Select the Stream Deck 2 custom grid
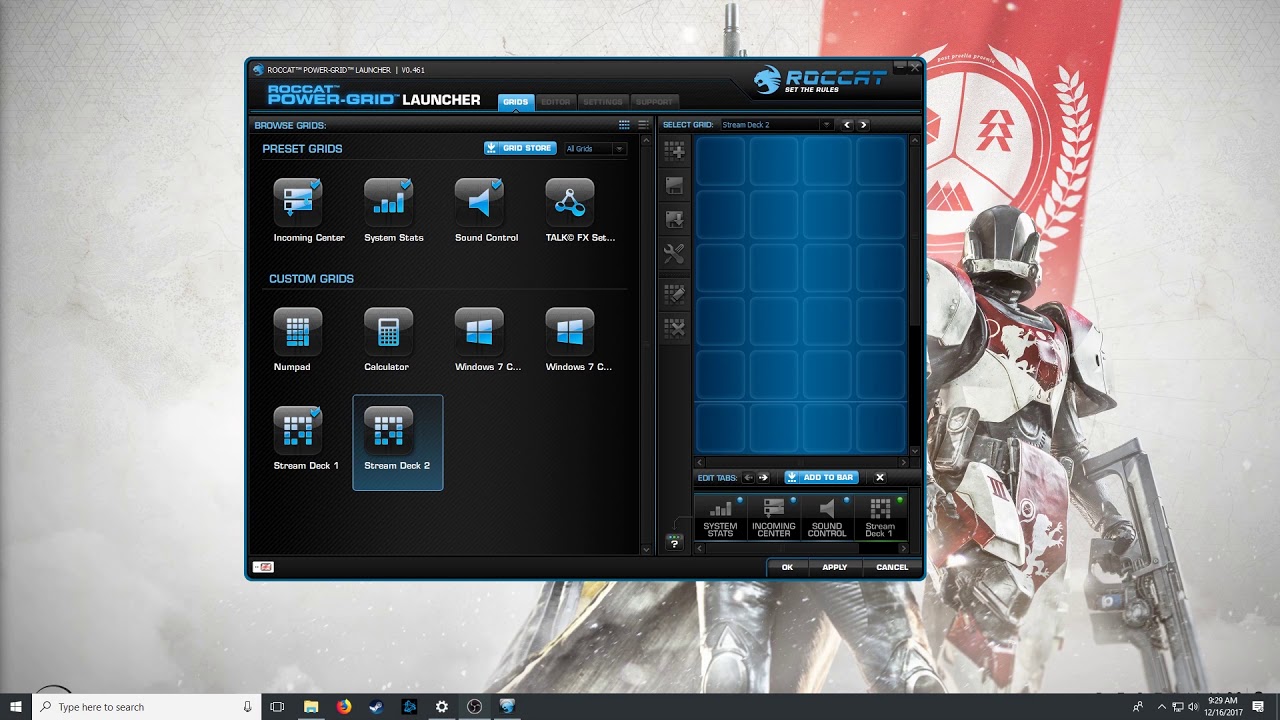 (398, 442)
